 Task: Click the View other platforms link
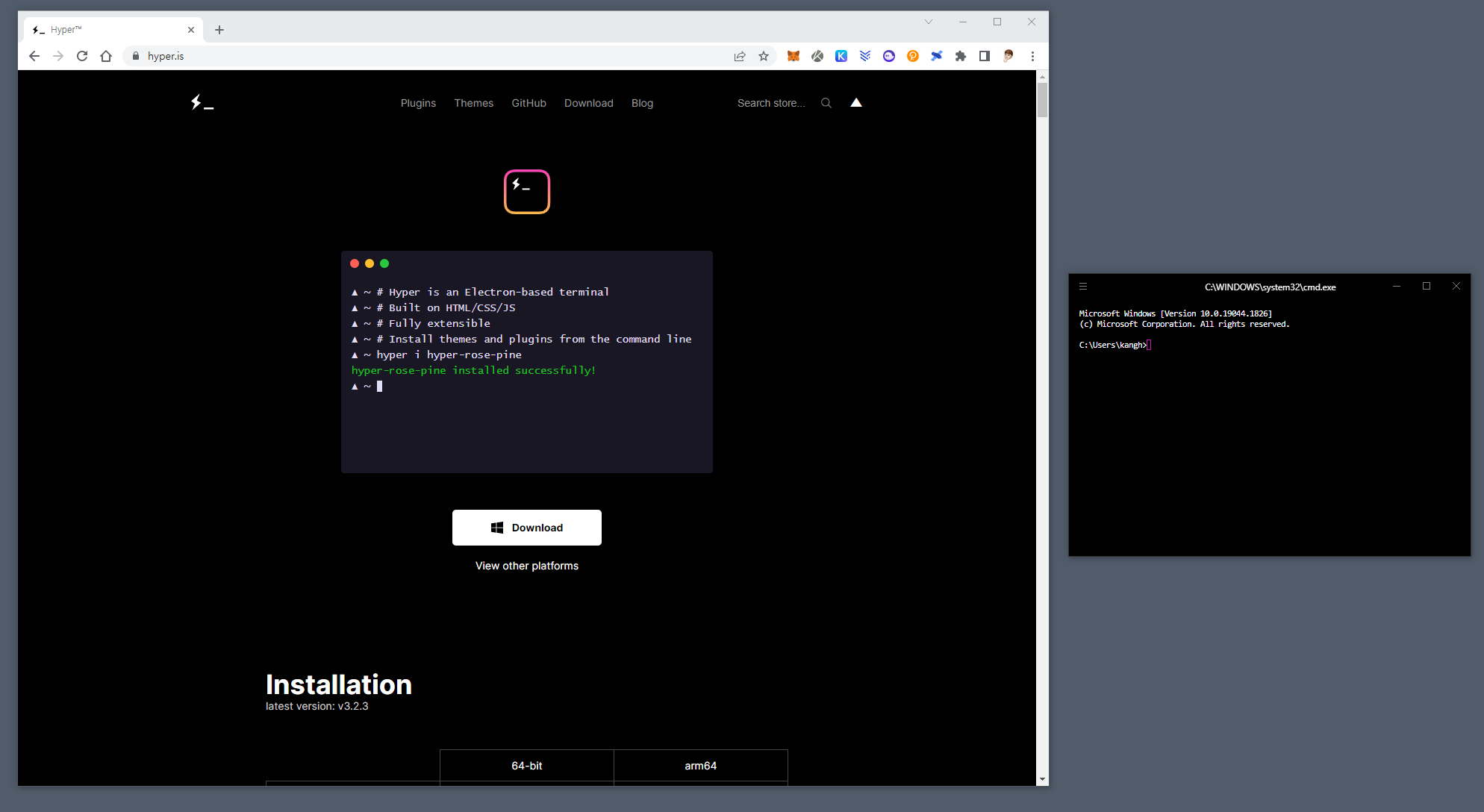tap(527, 566)
